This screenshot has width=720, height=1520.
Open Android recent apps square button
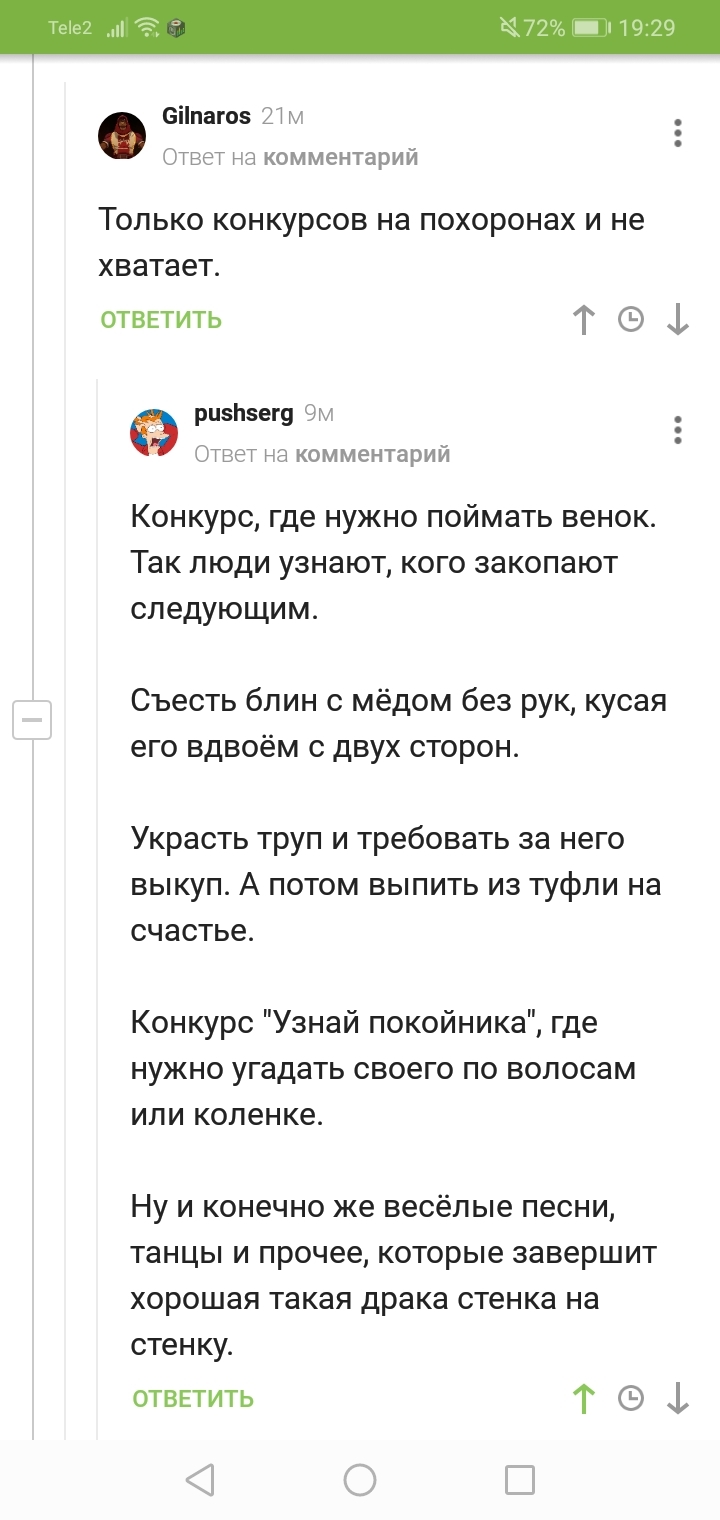[x=519, y=1480]
